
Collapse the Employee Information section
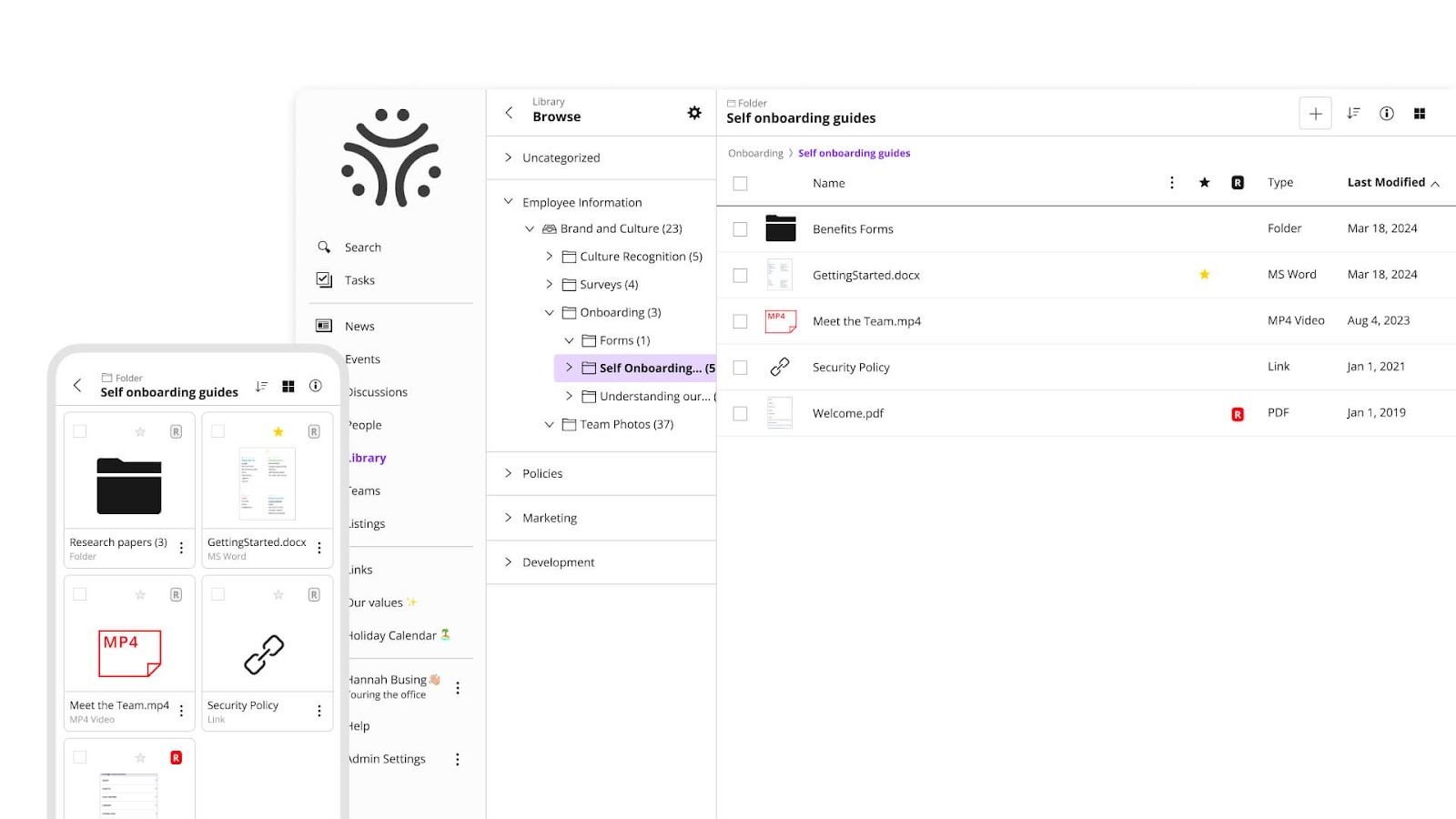509,202
